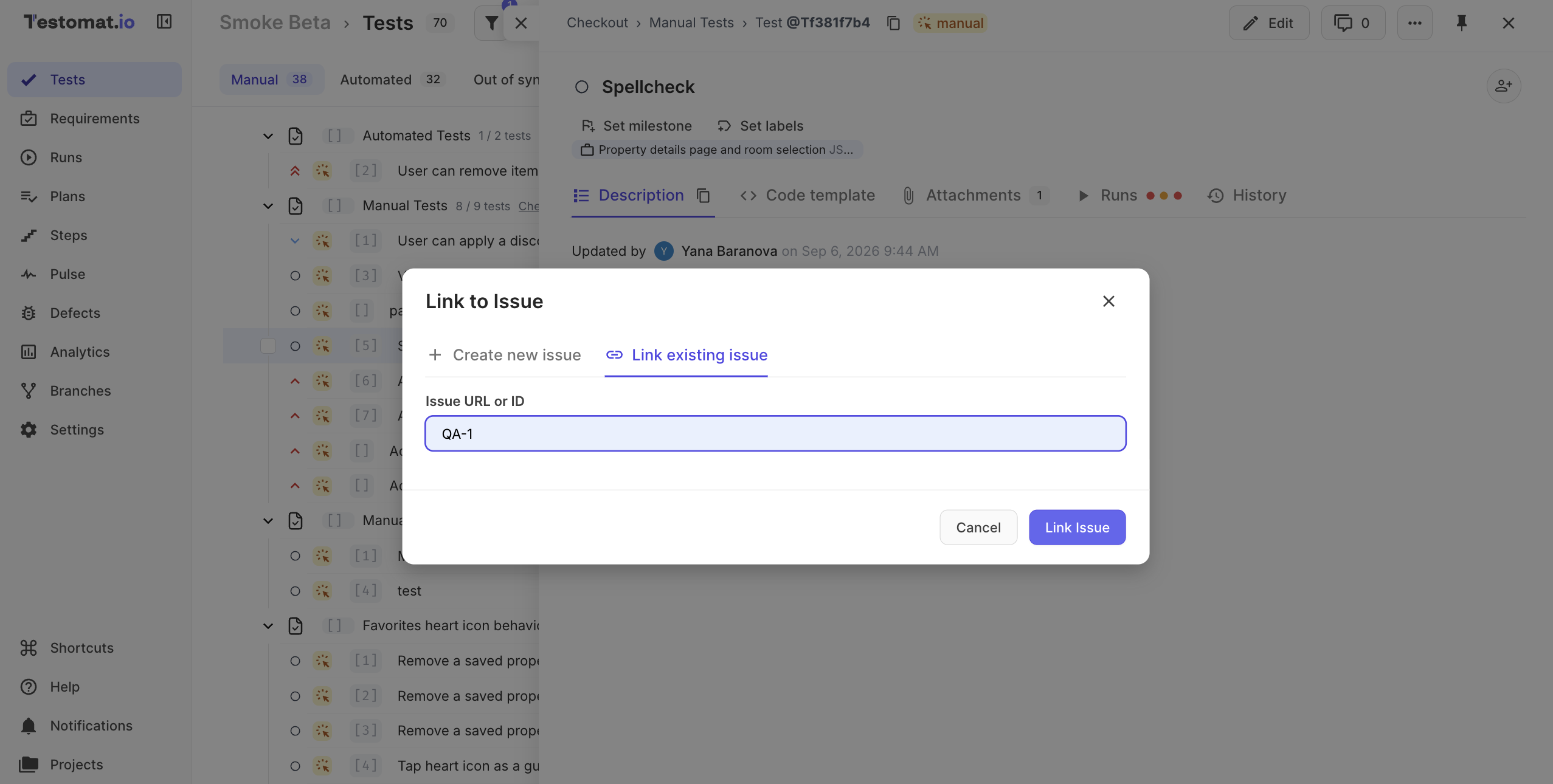
Task: Collapse Favorites heart icon behavior suite
Action: click(268, 626)
